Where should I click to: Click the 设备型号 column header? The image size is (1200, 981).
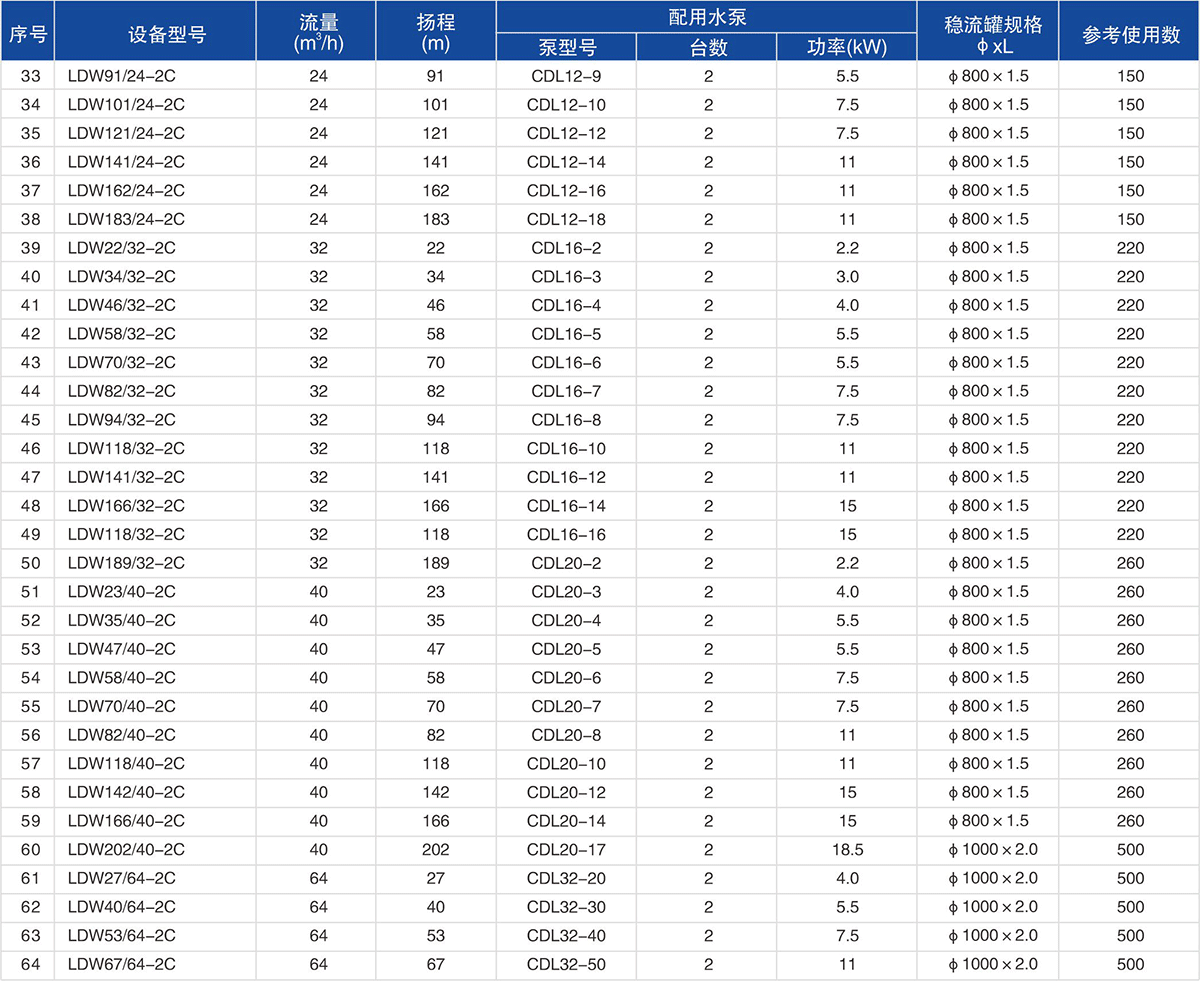(156, 32)
